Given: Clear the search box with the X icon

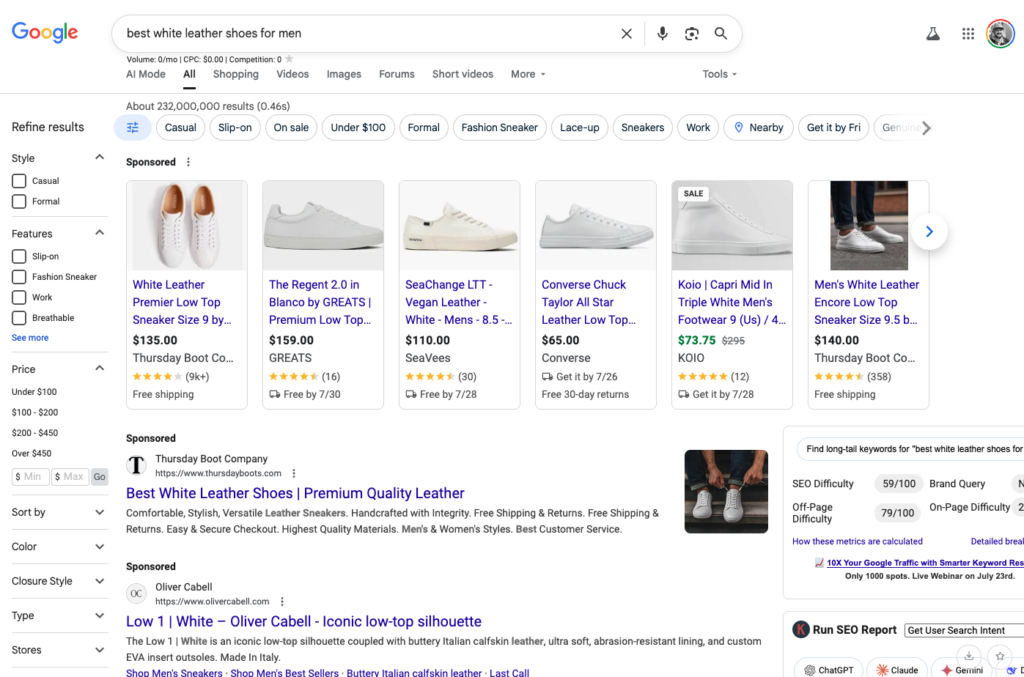Looking at the screenshot, I should point(626,33).
